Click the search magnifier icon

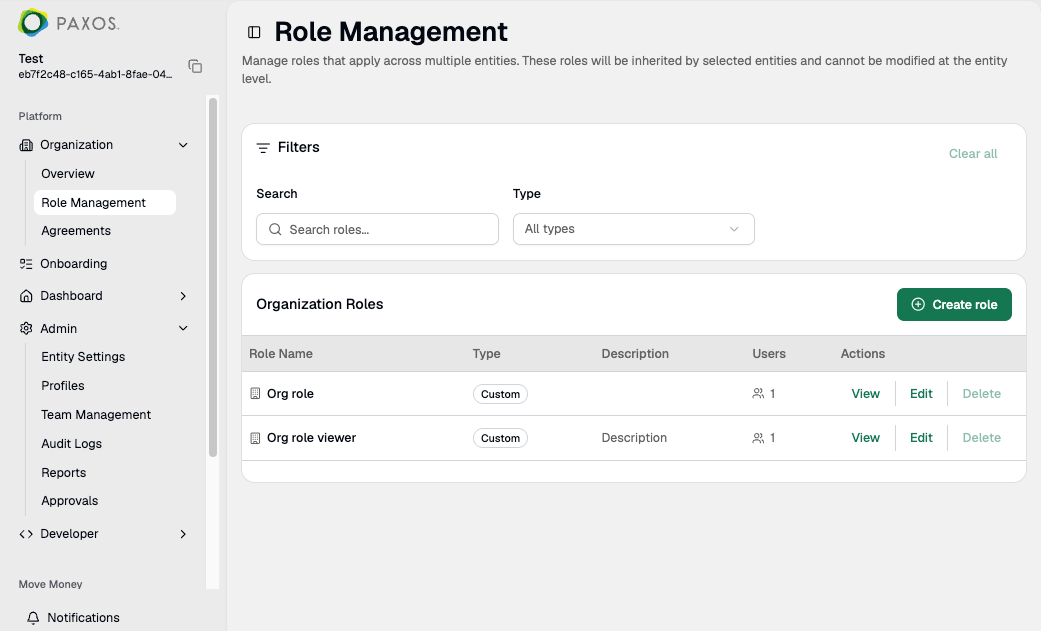tap(275, 229)
